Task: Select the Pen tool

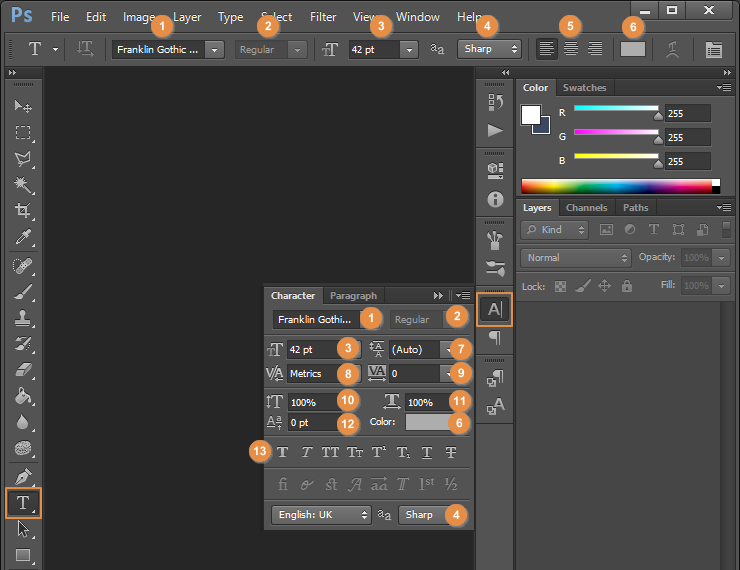Action: coord(23,477)
